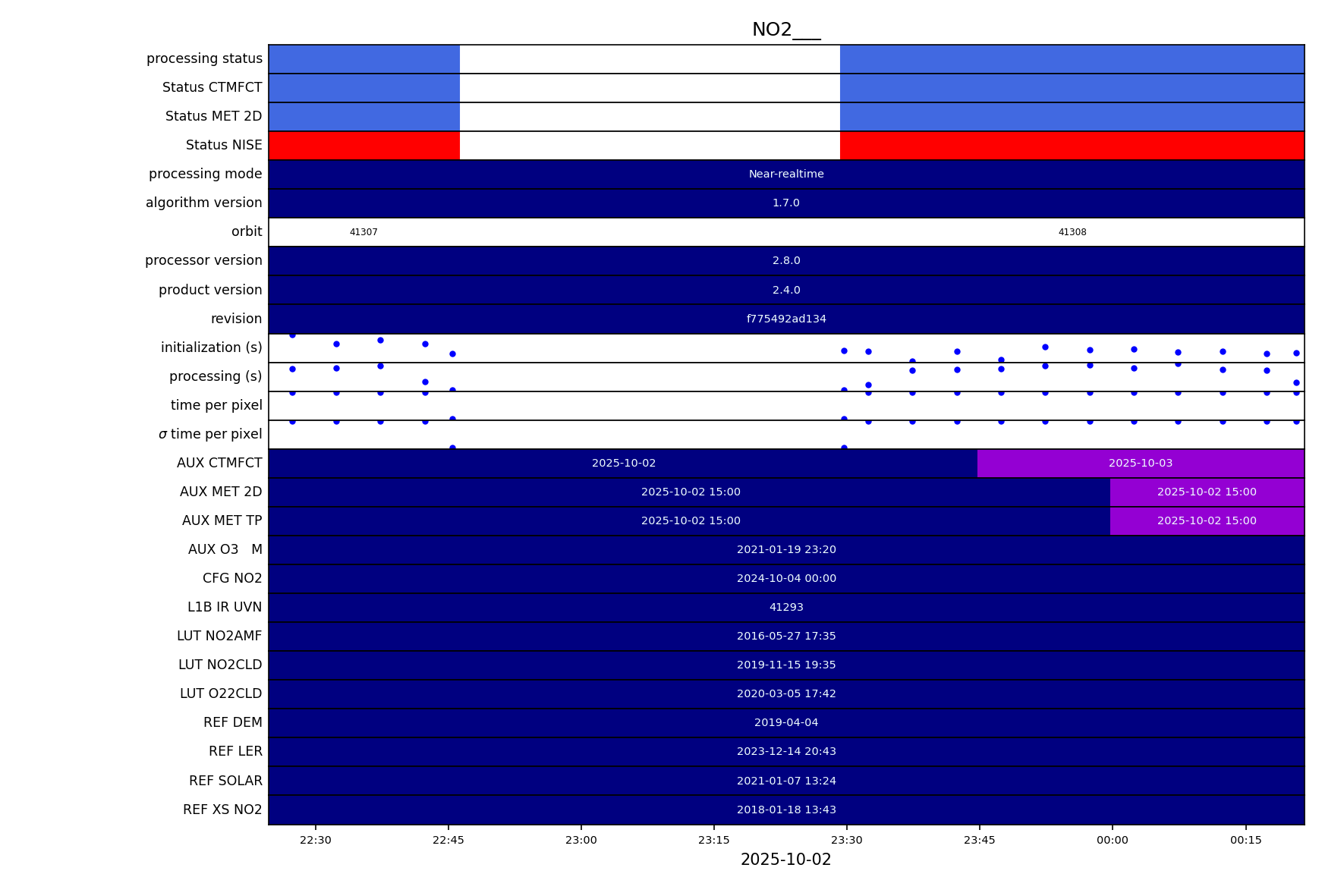Click the NO2___ chart title
Viewport: 1344px width, 896px height.
click(785, 30)
